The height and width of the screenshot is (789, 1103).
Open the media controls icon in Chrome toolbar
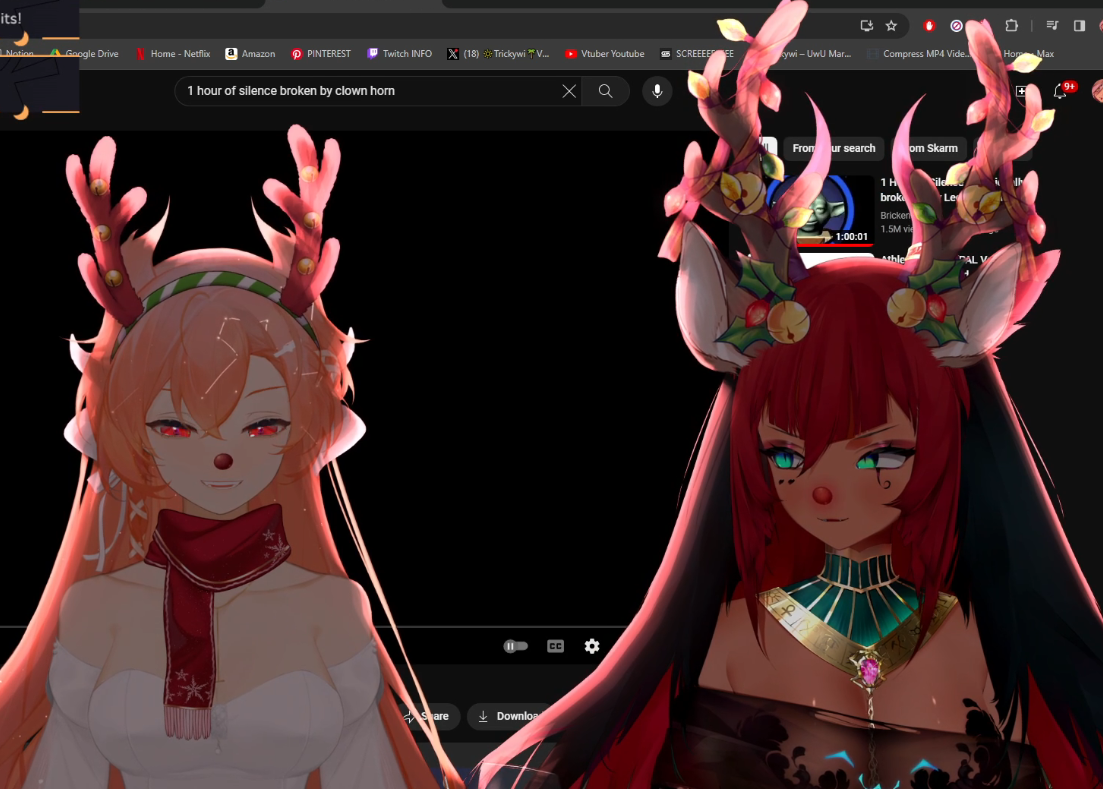(x=1052, y=26)
